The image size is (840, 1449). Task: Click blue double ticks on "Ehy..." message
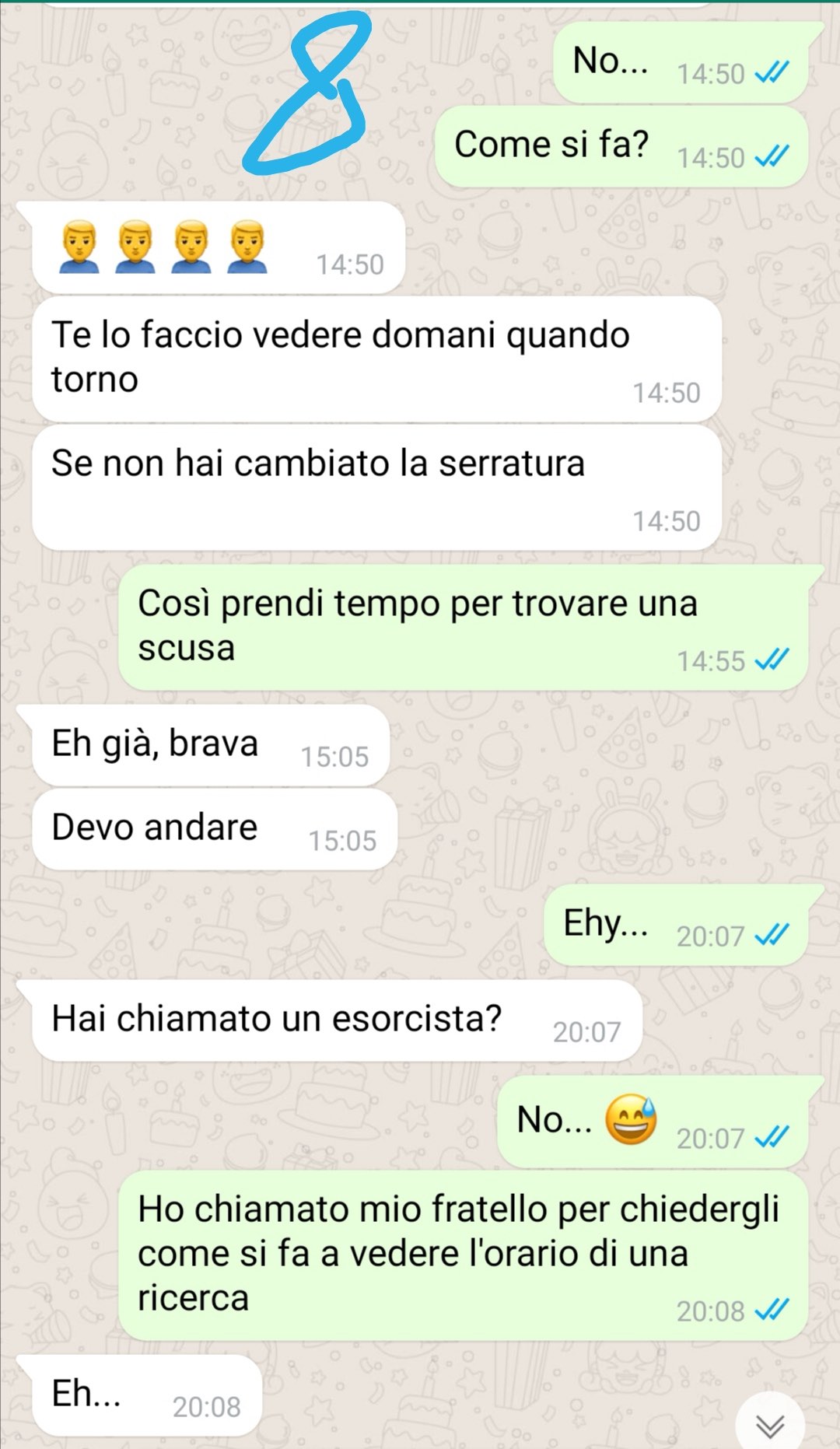coord(772,935)
